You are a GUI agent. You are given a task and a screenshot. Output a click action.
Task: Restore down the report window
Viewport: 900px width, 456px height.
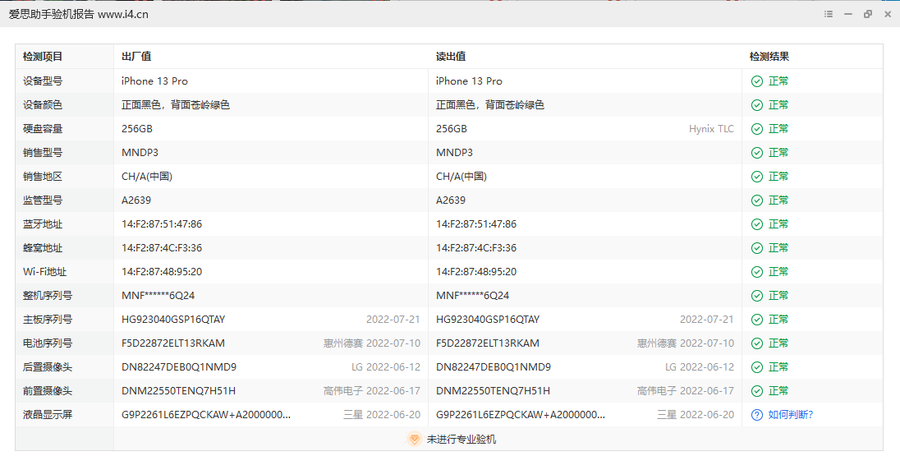[x=868, y=14]
